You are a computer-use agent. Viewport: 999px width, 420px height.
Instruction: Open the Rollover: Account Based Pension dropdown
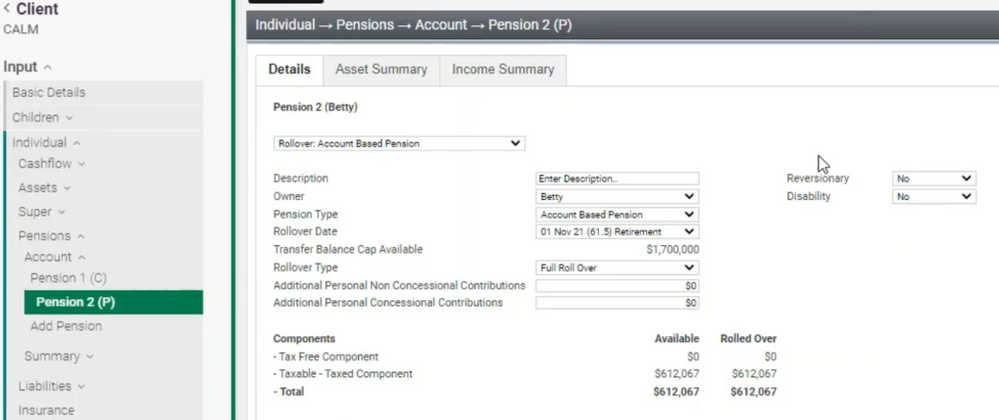399,143
